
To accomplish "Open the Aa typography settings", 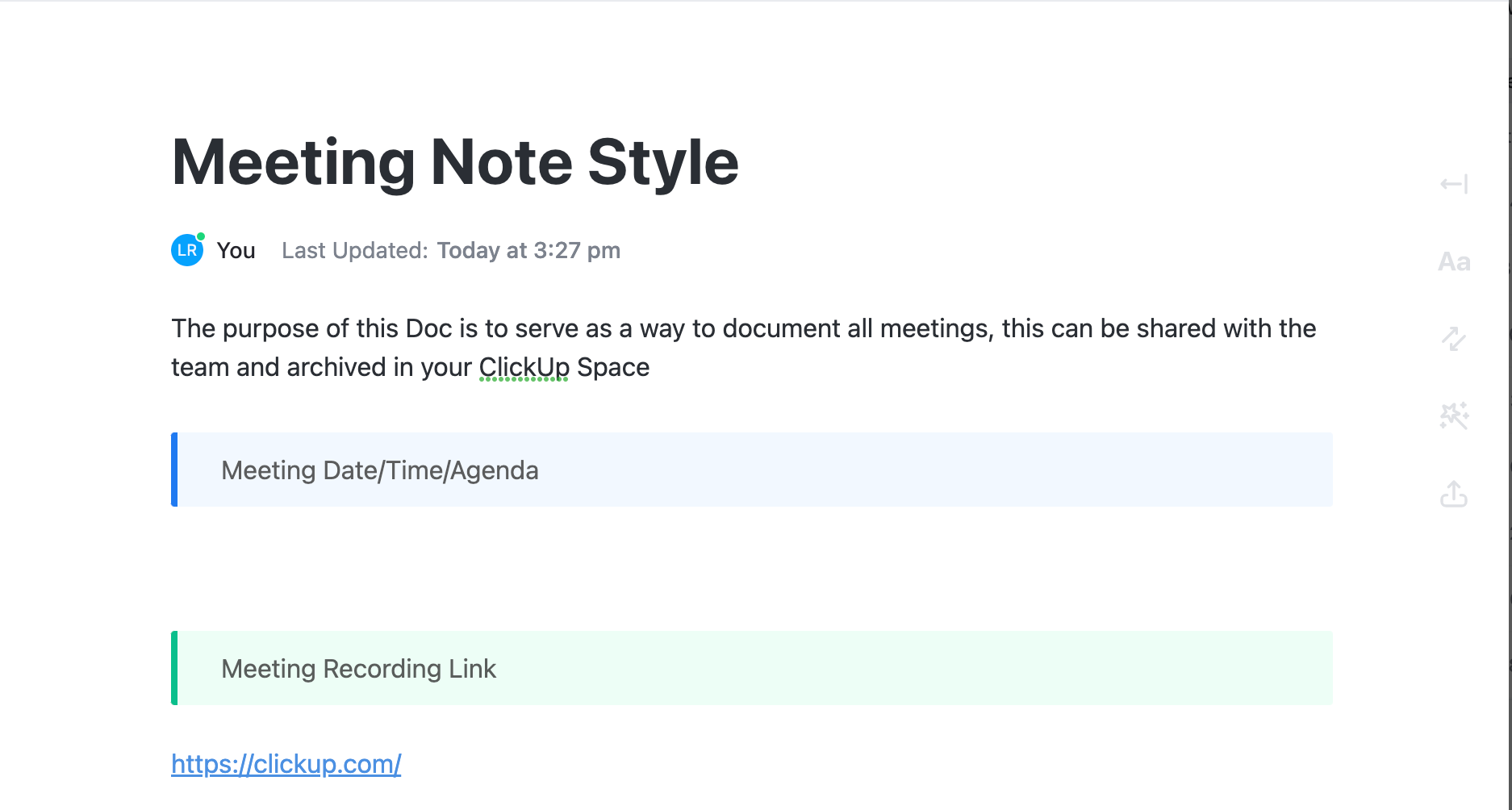I will (x=1454, y=262).
